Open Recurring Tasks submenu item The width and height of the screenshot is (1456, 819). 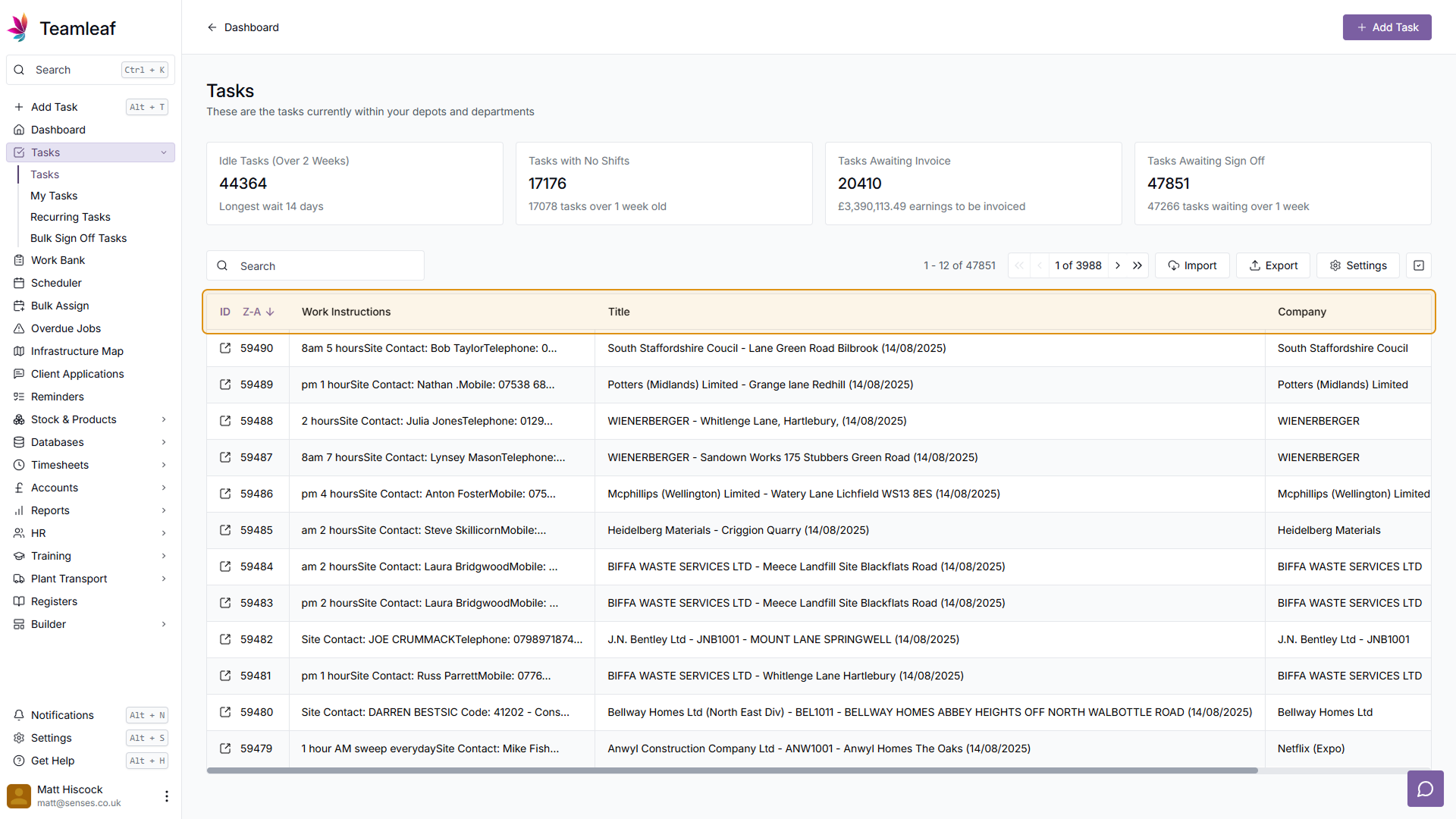(x=71, y=217)
